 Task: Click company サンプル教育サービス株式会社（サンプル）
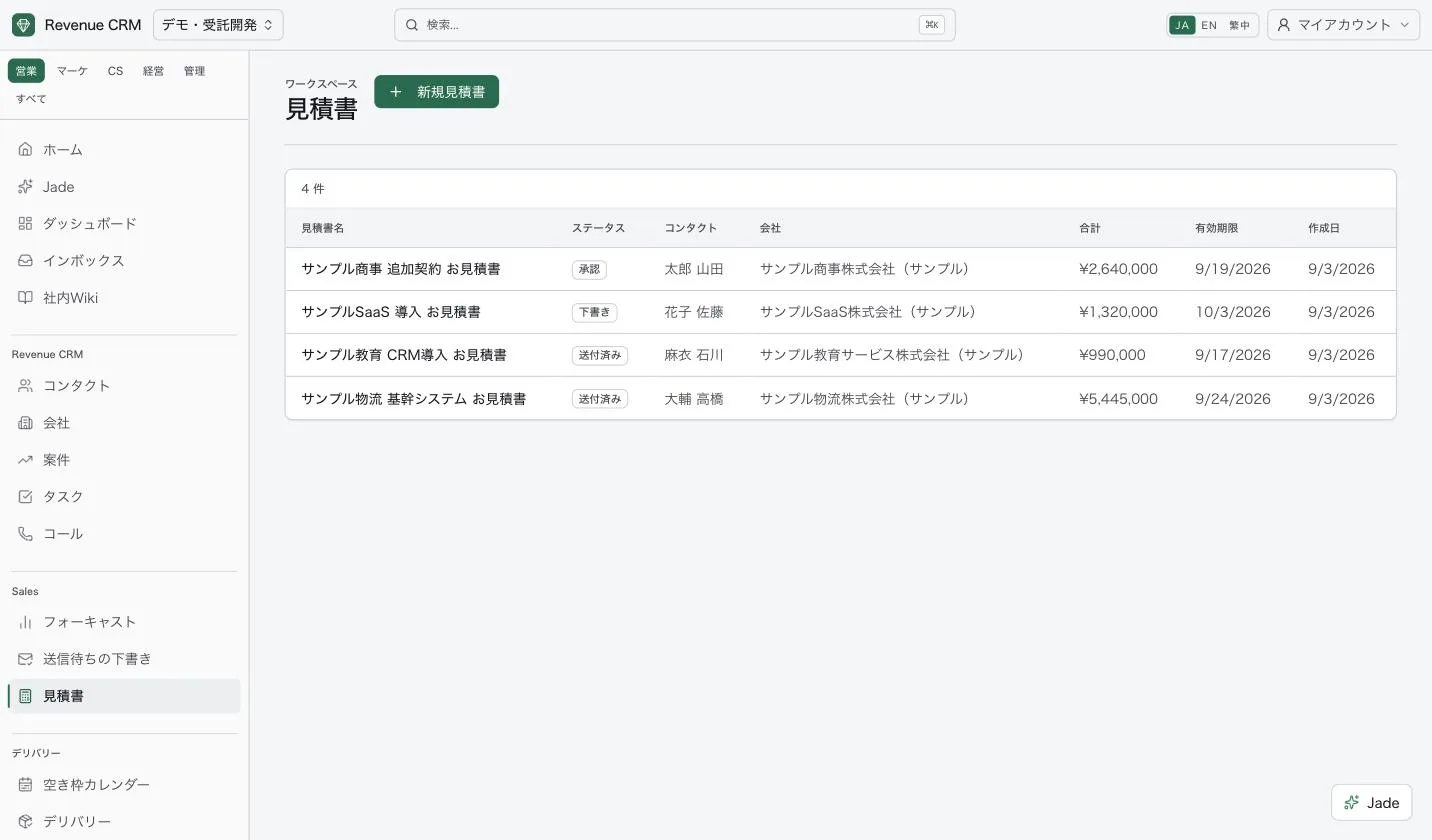click(x=895, y=355)
